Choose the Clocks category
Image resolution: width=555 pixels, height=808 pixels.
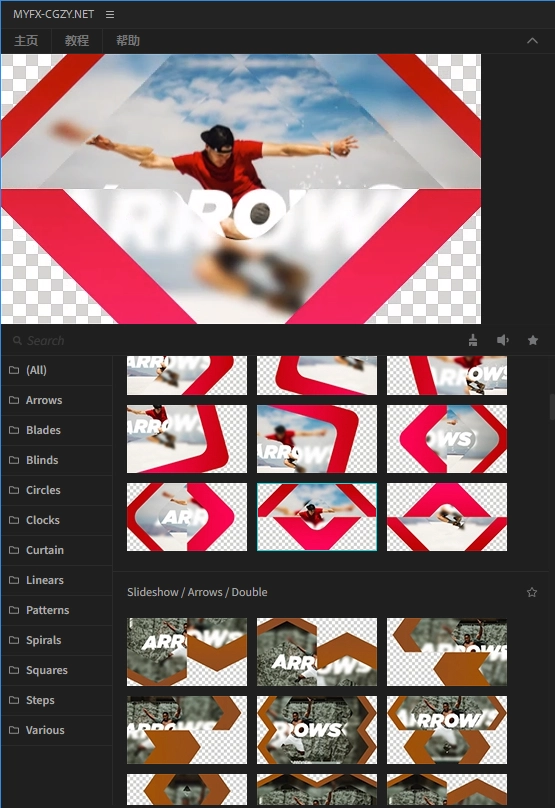(56, 520)
